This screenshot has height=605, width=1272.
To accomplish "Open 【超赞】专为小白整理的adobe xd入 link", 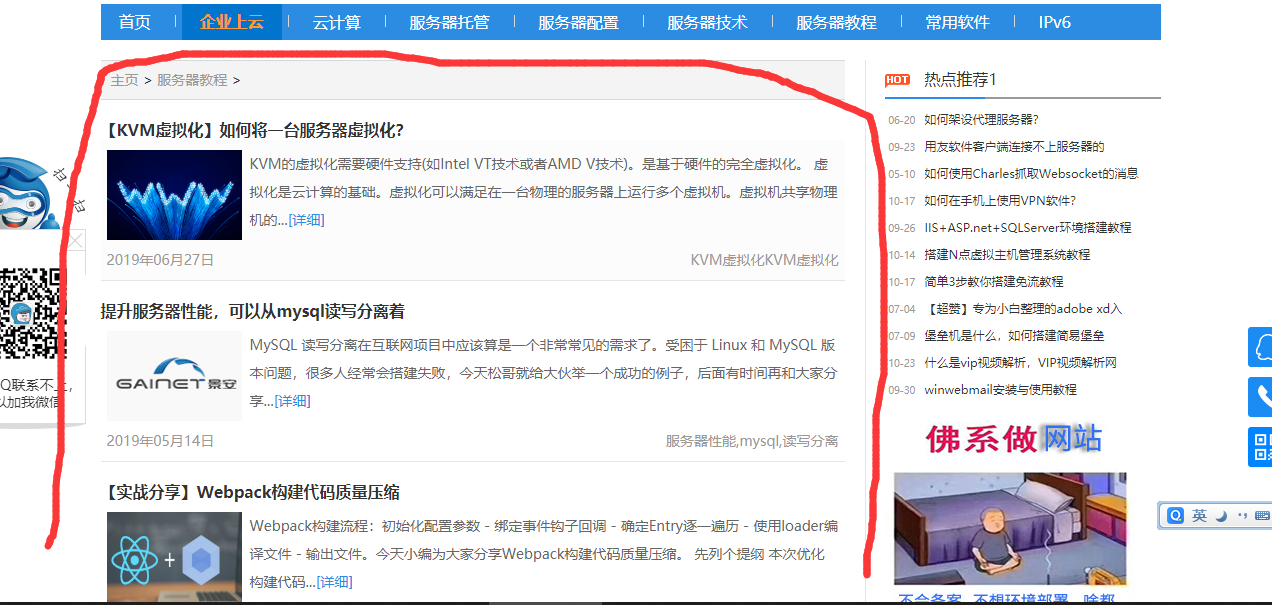I will coord(1024,309).
